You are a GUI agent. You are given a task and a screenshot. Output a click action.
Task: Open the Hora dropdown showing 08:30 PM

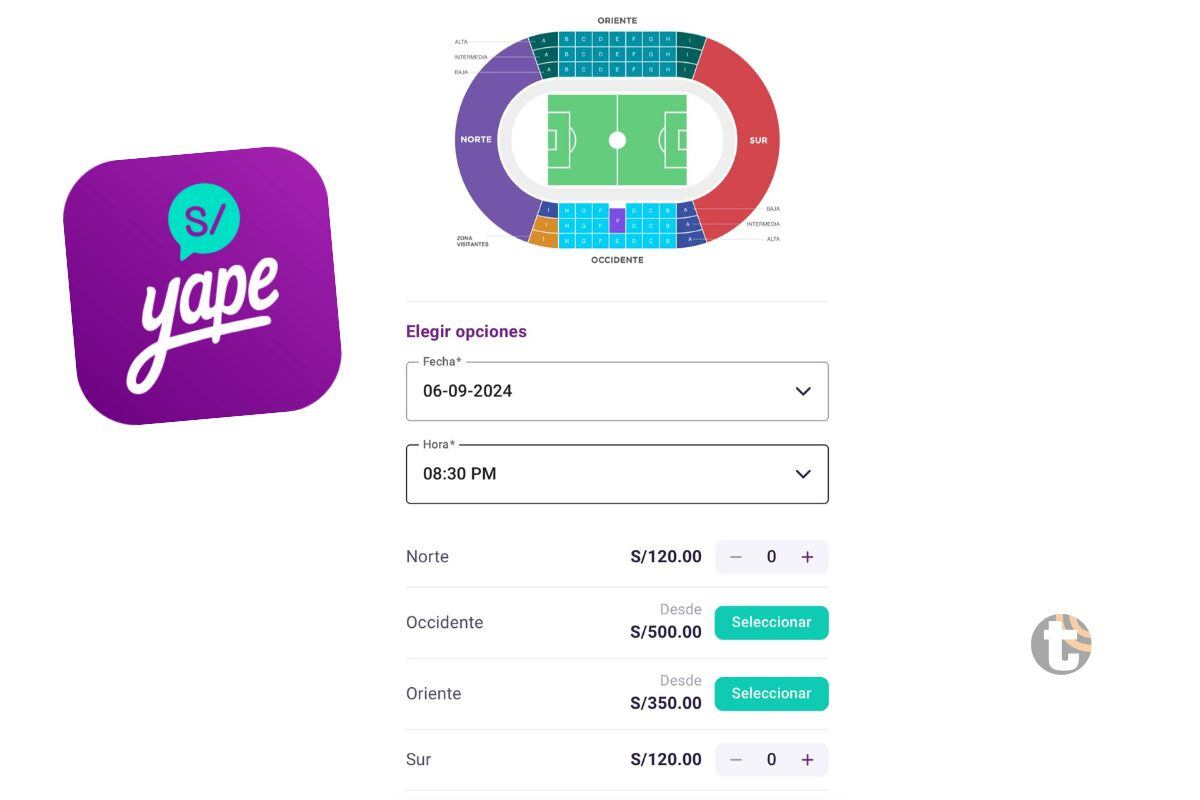(x=617, y=474)
